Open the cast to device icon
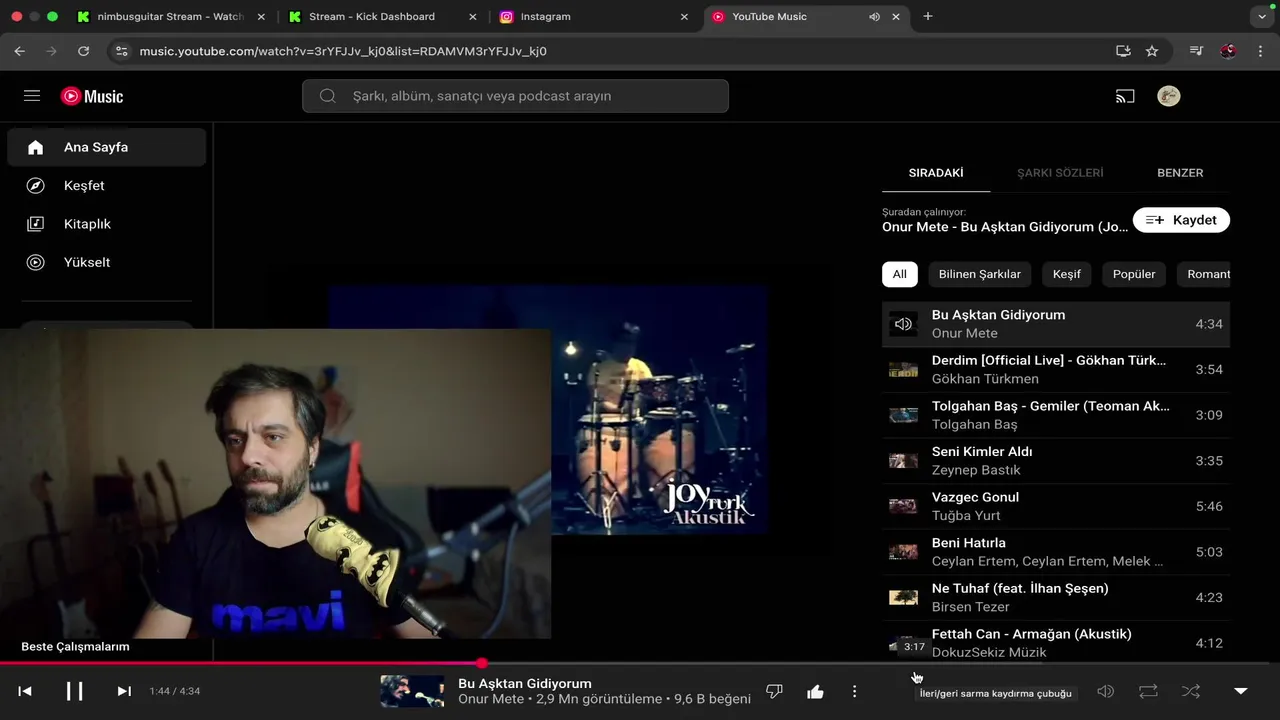This screenshot has height=720, width=1280. 1125,96
